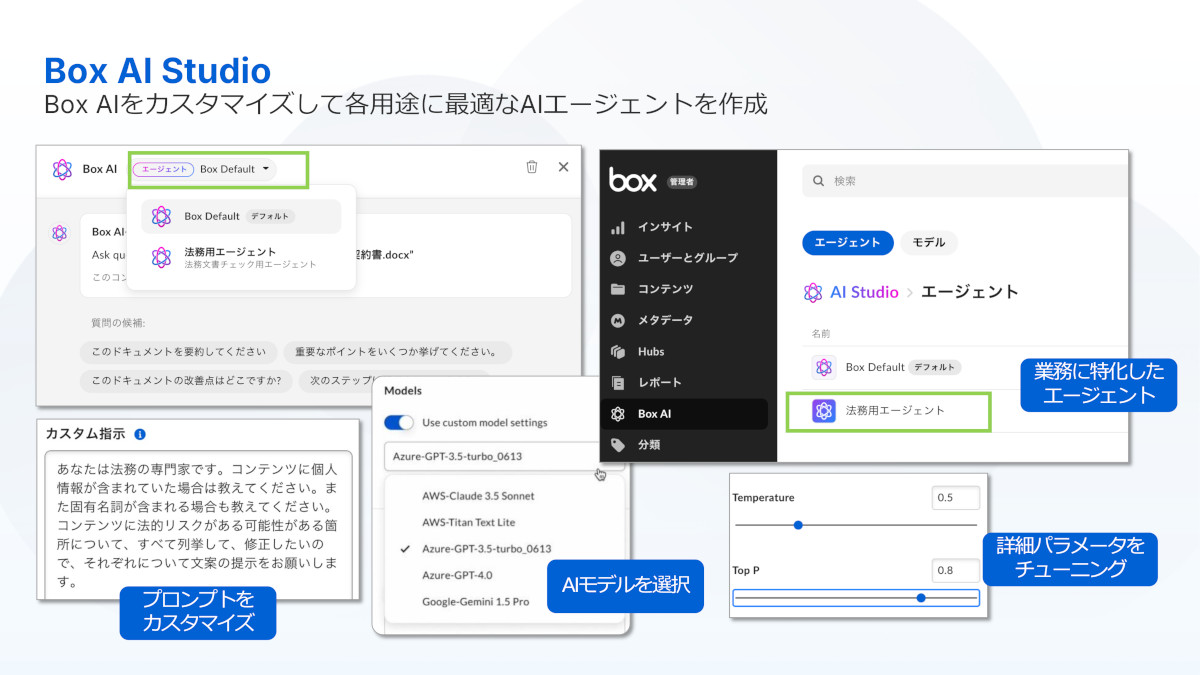Click the Hubs icon in sidebar
This screenshot has width=1200, height=675.
coord(618,351)
